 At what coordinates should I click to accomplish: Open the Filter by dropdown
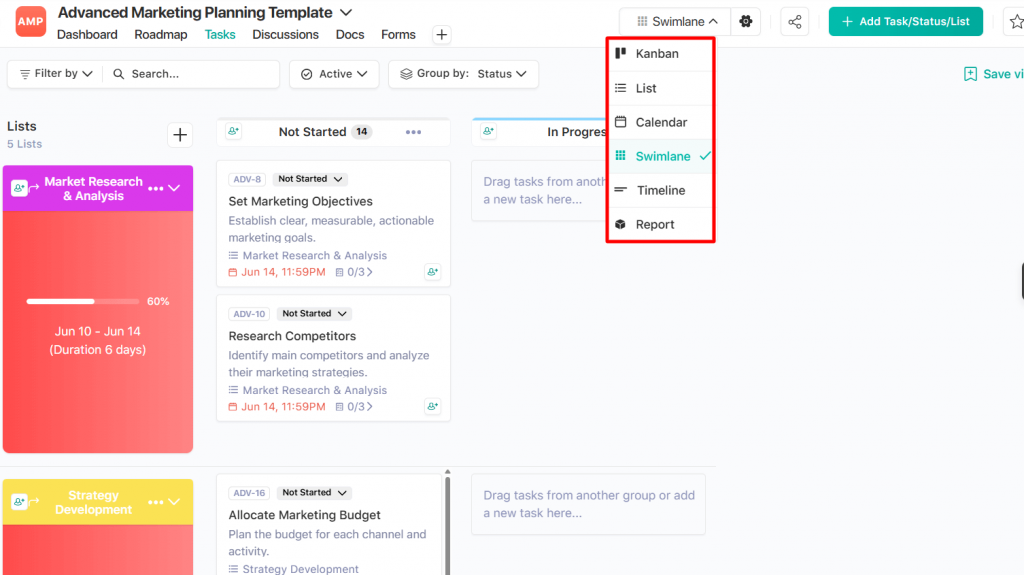pyautogui.click(x=56, y=74)
